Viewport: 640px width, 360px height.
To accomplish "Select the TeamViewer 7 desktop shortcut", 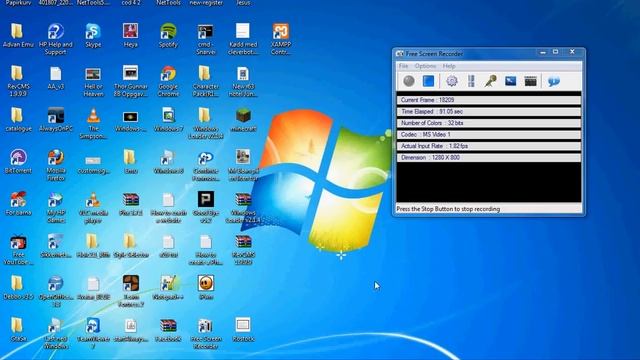I will [93, 333].
